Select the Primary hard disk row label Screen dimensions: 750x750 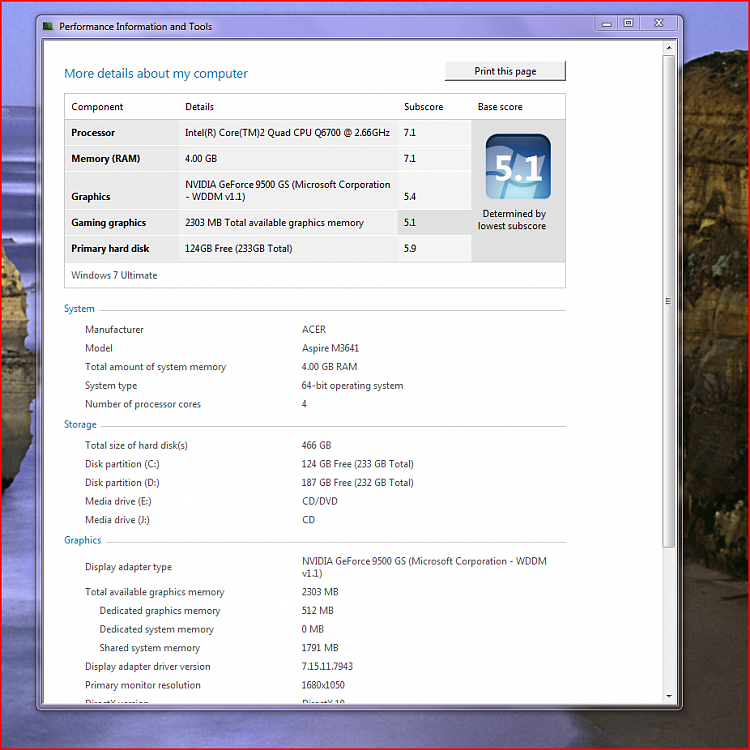(x=110, y=248)
